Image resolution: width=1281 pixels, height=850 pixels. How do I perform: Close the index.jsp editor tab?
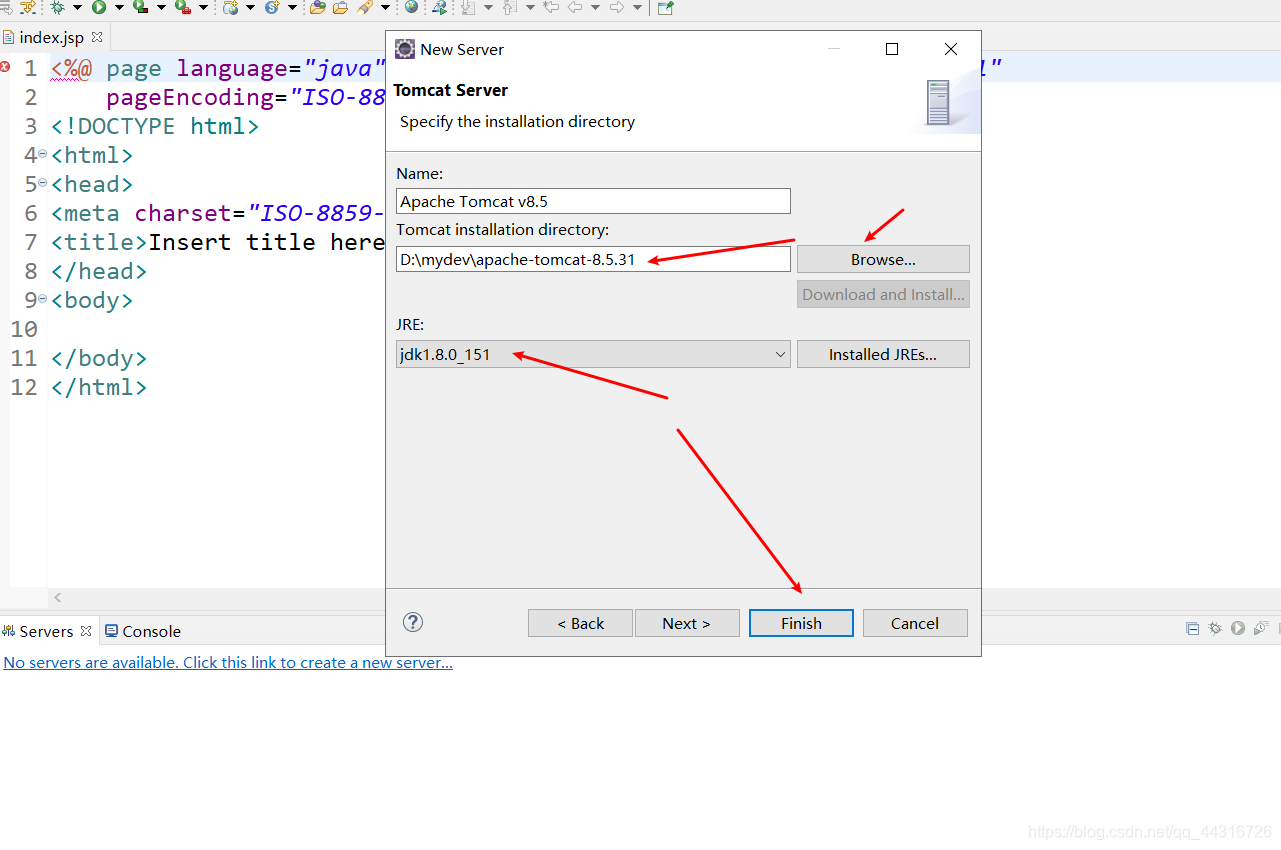click(97, 37)
